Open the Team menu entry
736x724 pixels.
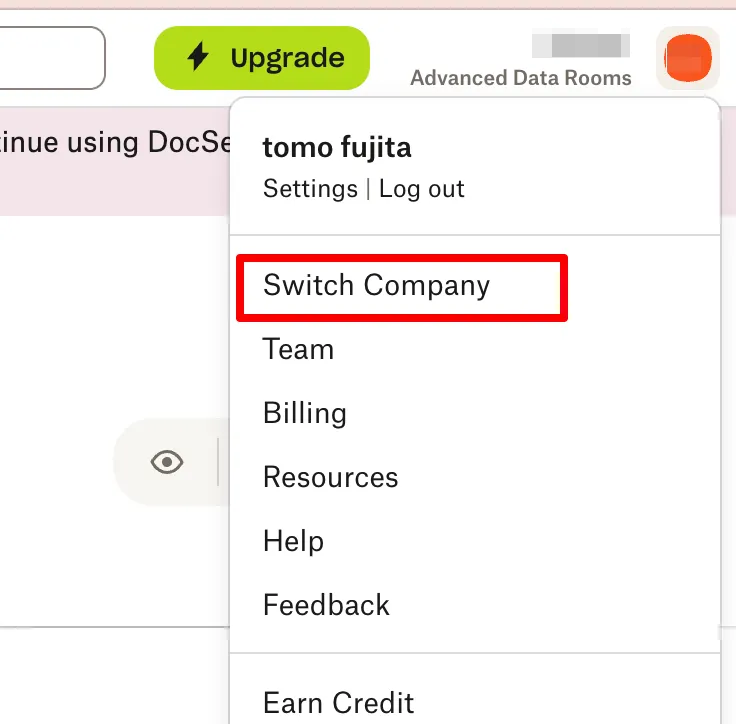pos(298,350)
